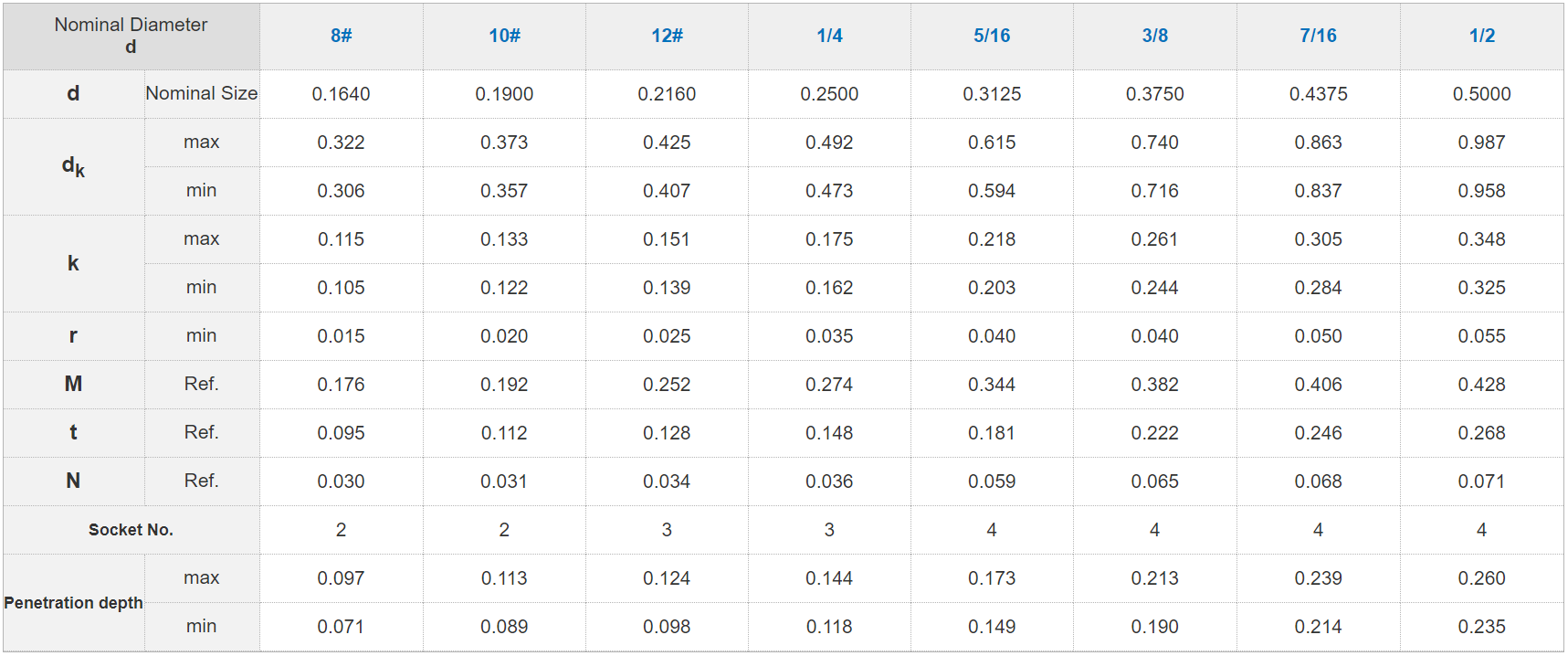1568x656 pixels.
Task: Select the 0.428 M Ref. value
Action: coord(1481,385)
